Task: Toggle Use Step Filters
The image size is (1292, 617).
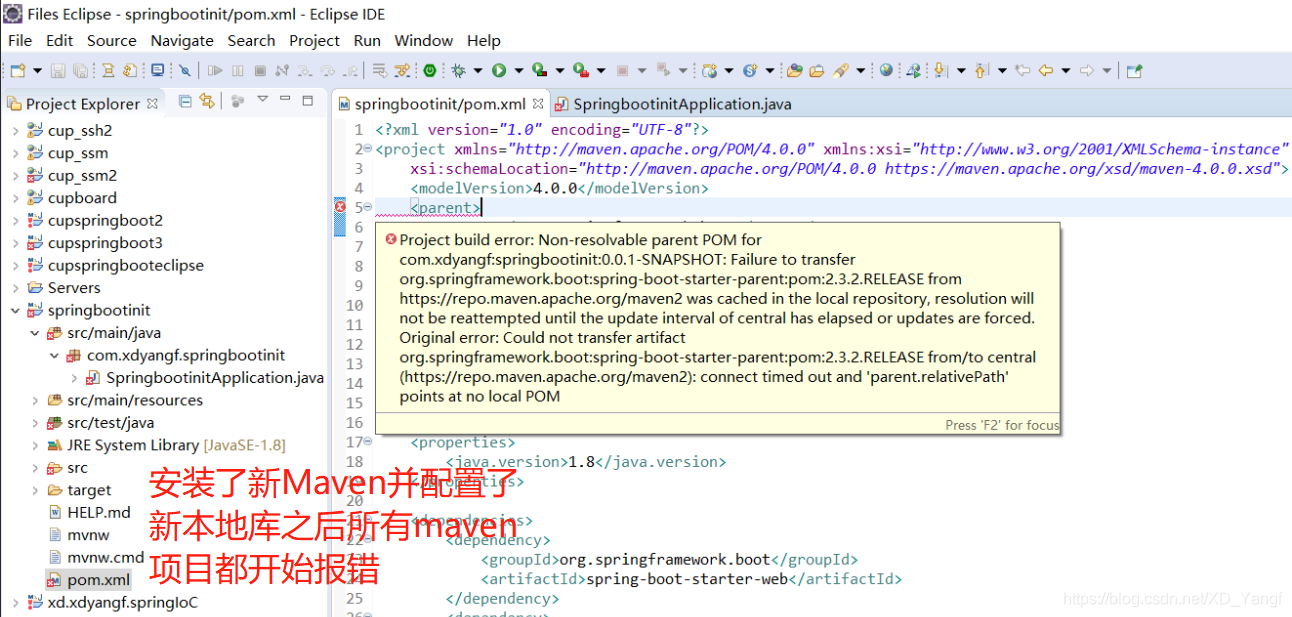Action: pos(402,71)
